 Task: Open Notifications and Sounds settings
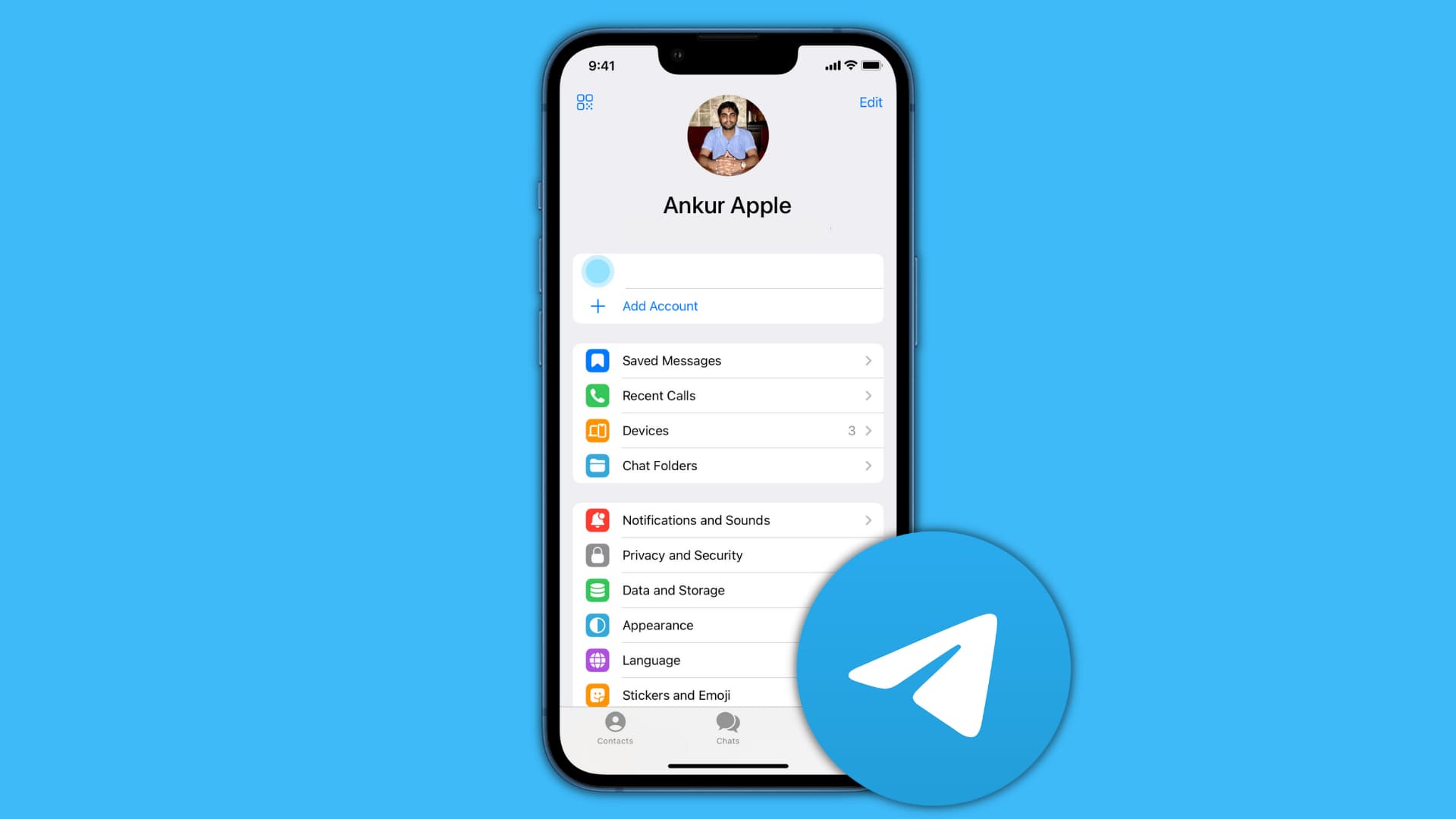(x=727, y=520)
